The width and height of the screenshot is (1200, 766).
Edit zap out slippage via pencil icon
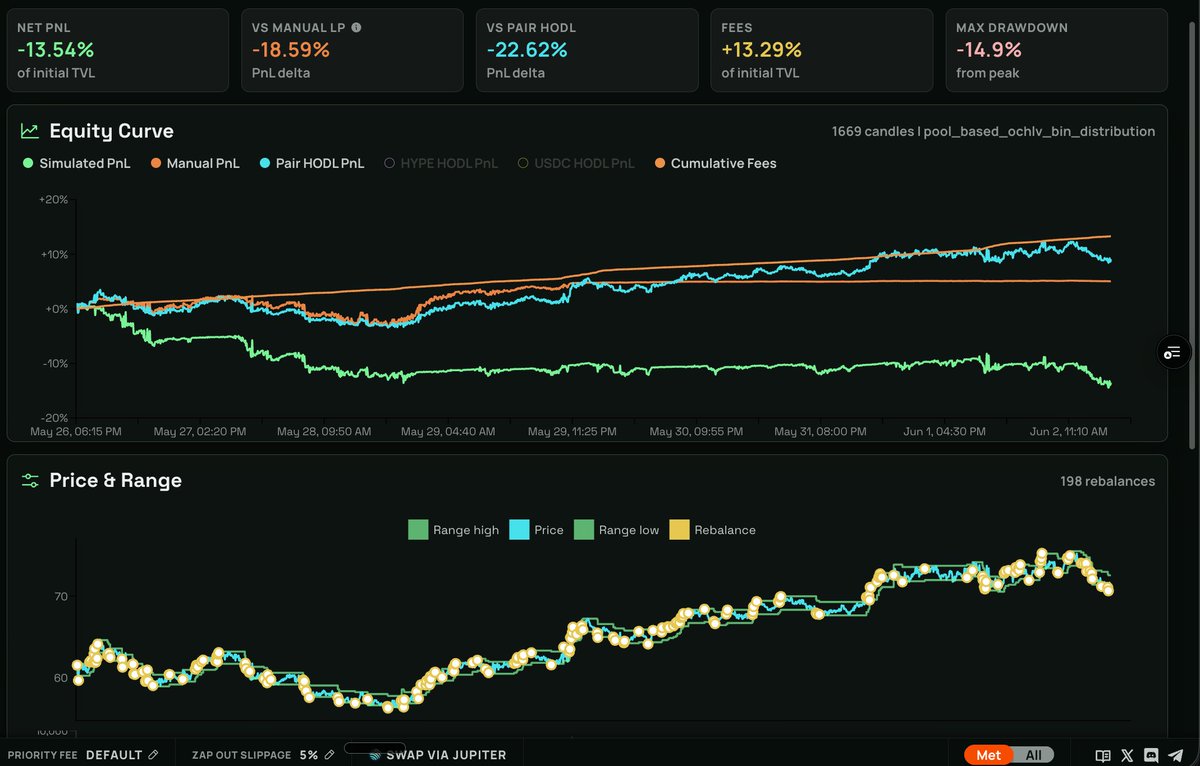coord(329,755)
